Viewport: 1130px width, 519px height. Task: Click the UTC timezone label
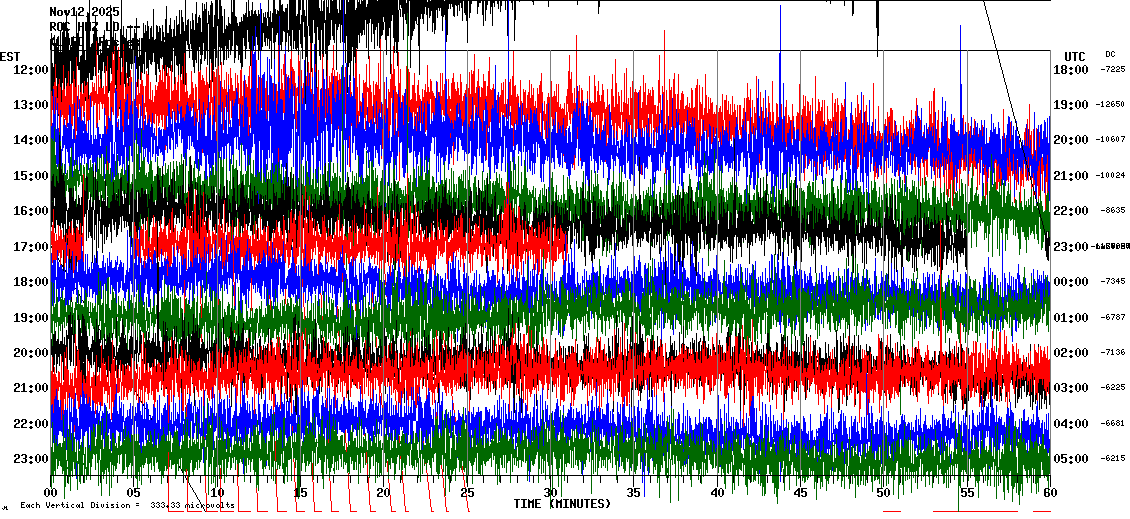(x=1075, y=56)
